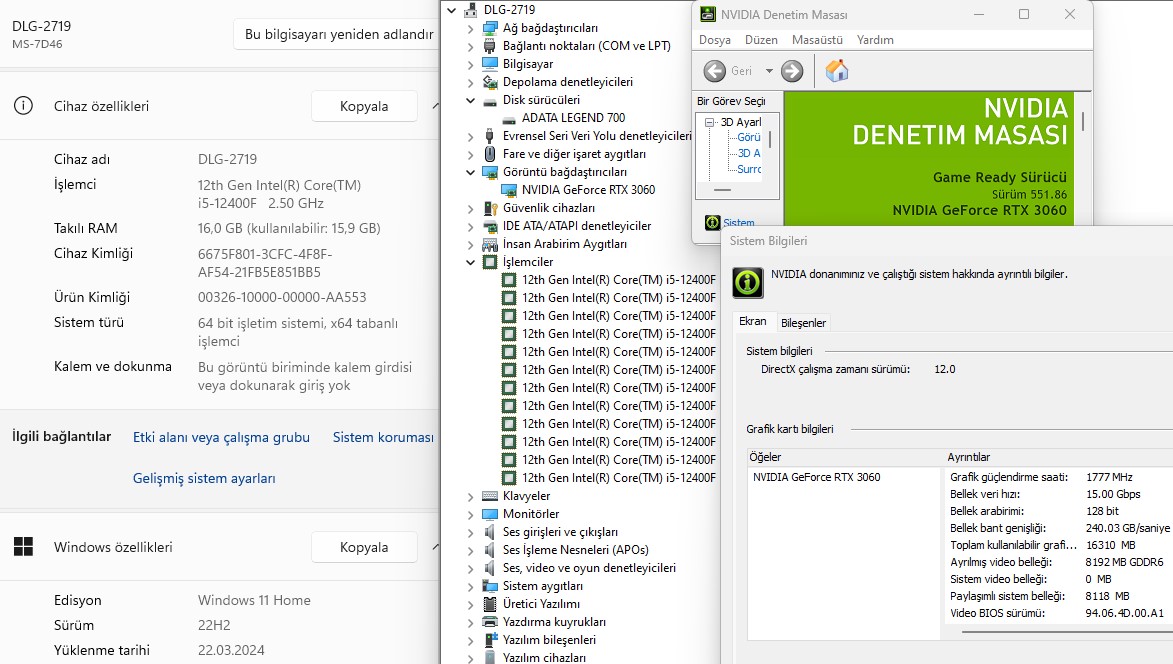Expand the Klavyeler node
The height and width of the screenshot is (664, 1173).
[470, 497]
